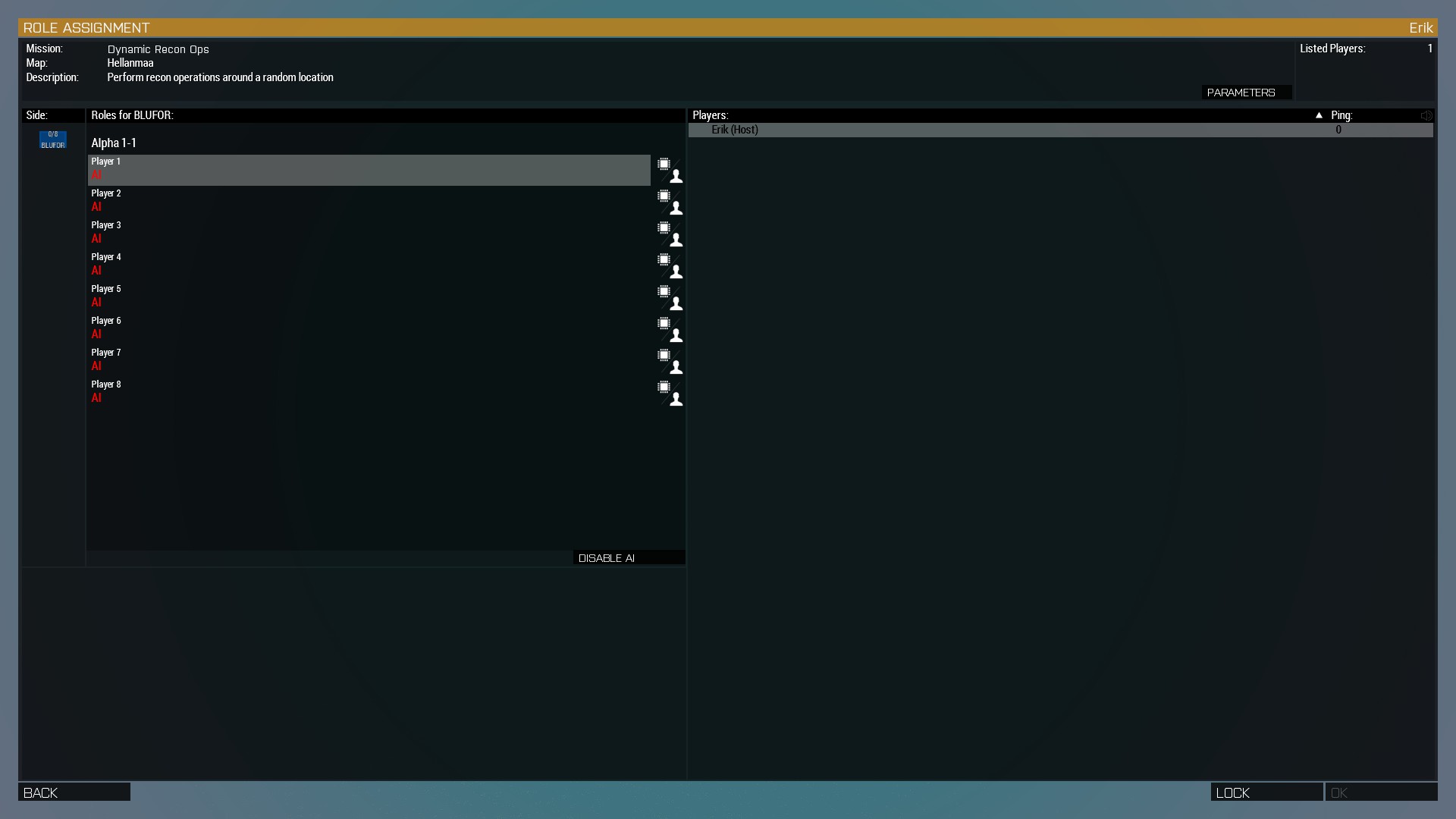This screenshot has width=1456, height=819.
Task: Click the speaker mute icon near Ping
Action: (x=1426, y=115)
